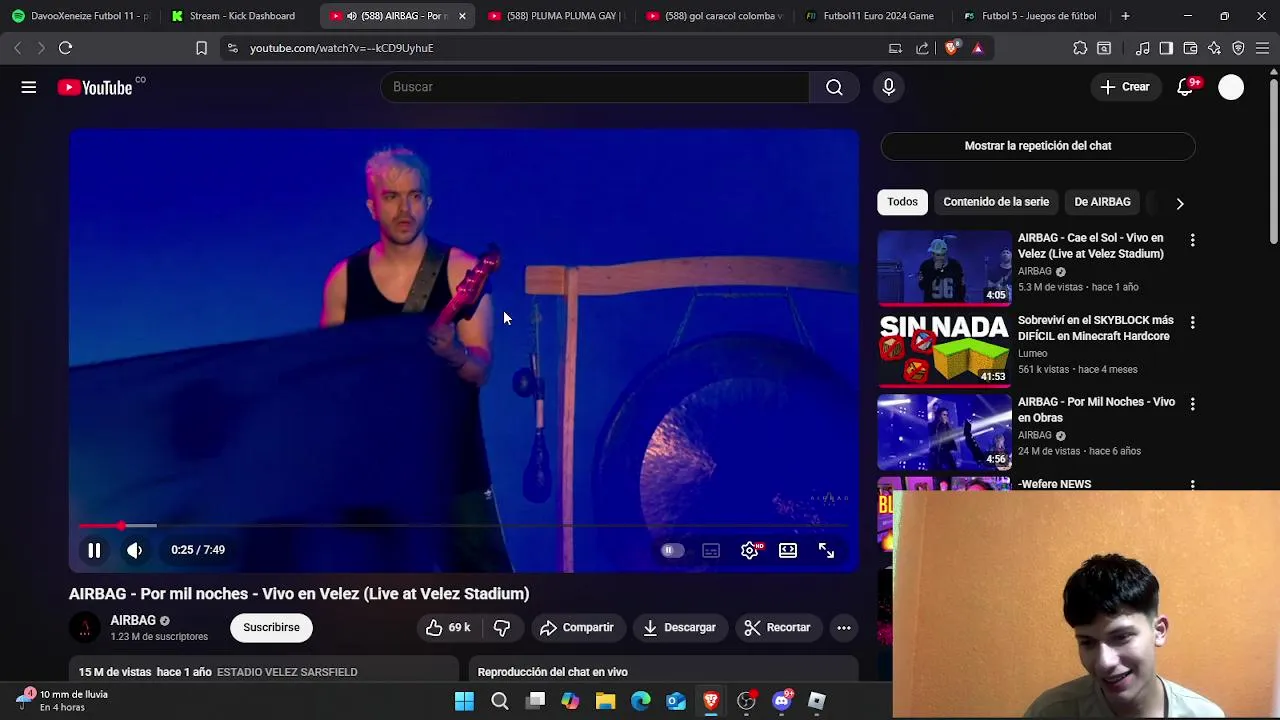
Task: Switch to gol caracol colombia tab
Action: point(714,16)
